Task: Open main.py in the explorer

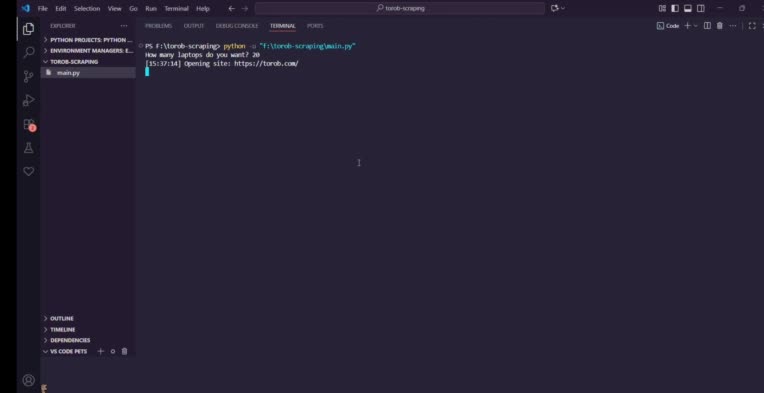Action: (88, 73)
